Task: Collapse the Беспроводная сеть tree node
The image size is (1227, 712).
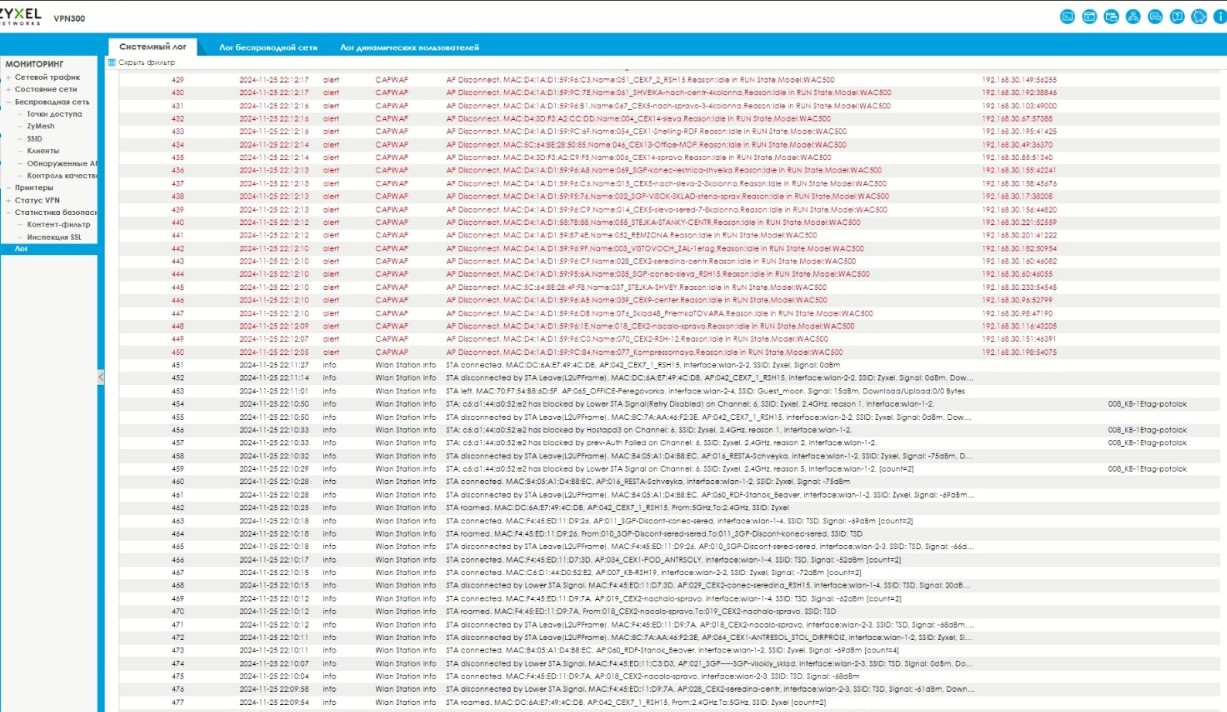Action: coord(9,101)
